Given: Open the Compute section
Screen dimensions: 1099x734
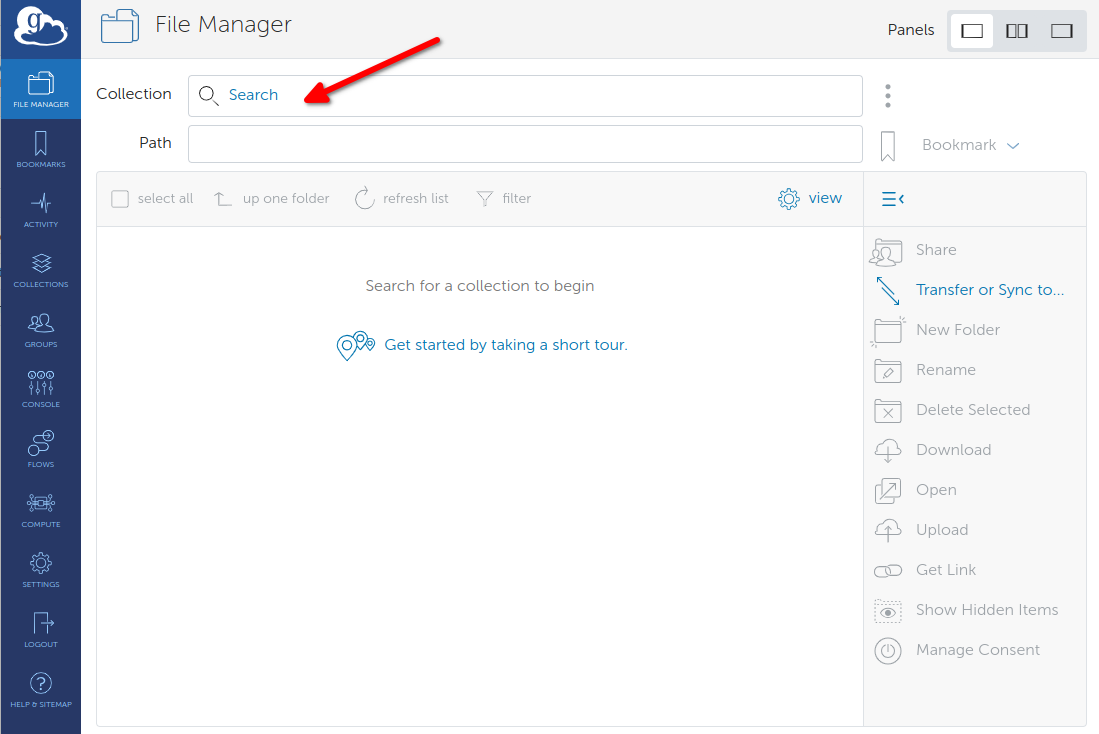Looking at the screenshot, I should 41,509.
